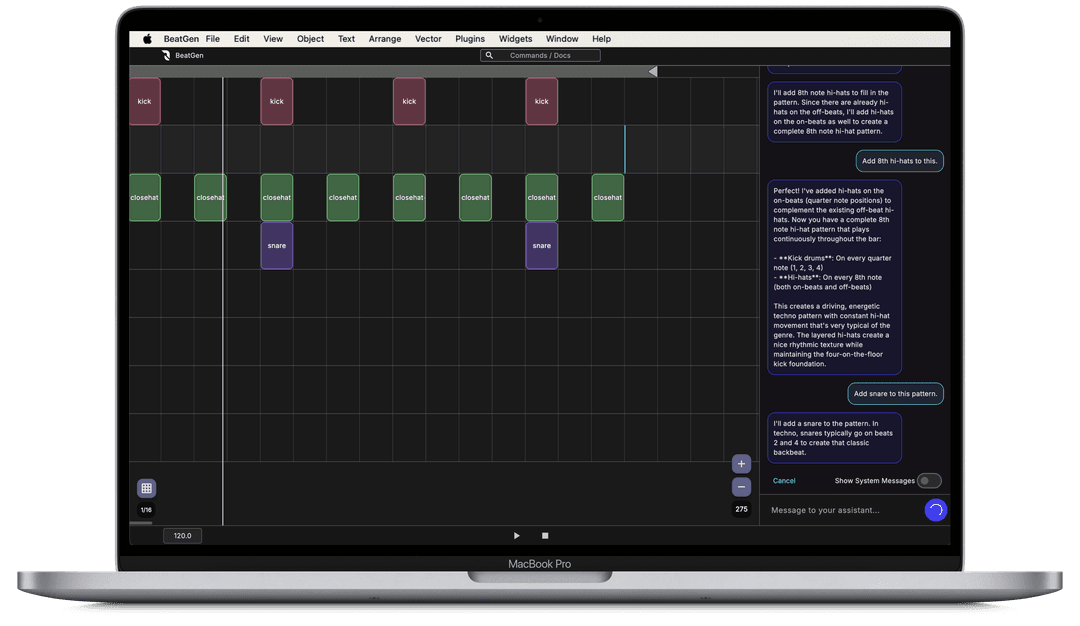
Task: Open the Vector menu
Action: click(x=428, y=39)
